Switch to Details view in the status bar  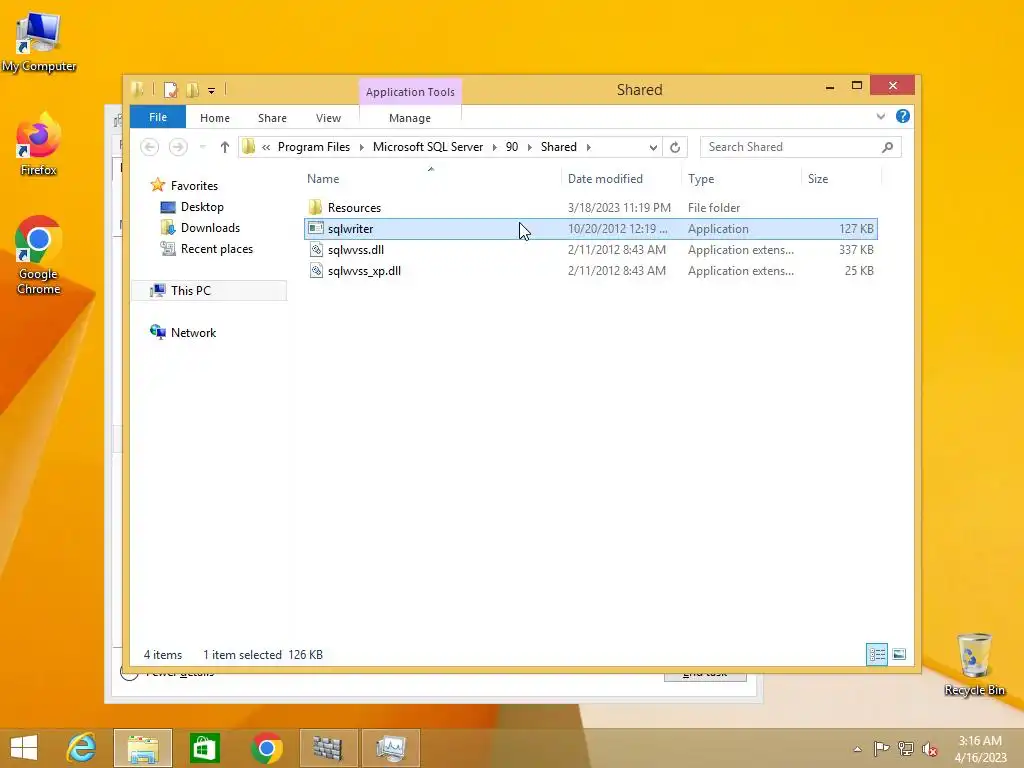876,654
